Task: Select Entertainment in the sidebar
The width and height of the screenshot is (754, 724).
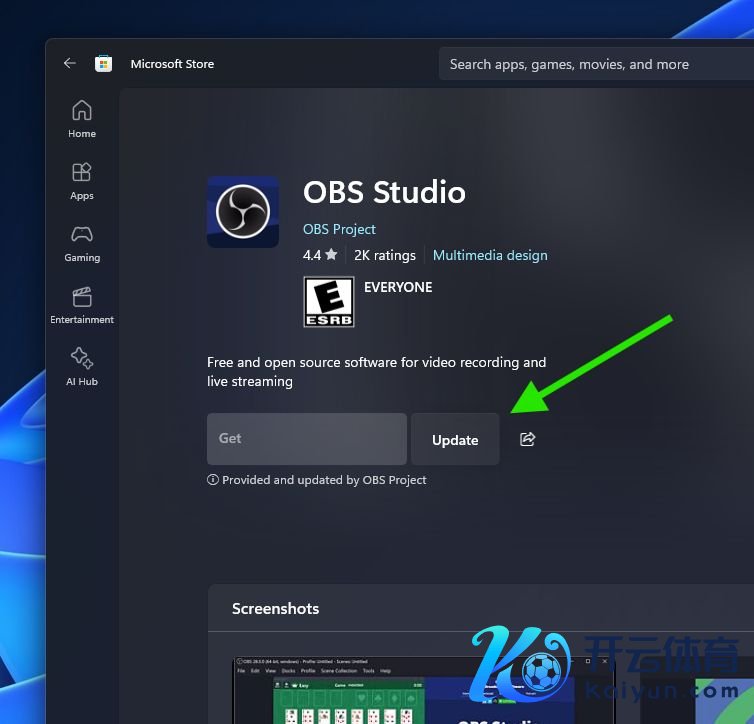Action: pyautogui.click(x=82, y=304)
